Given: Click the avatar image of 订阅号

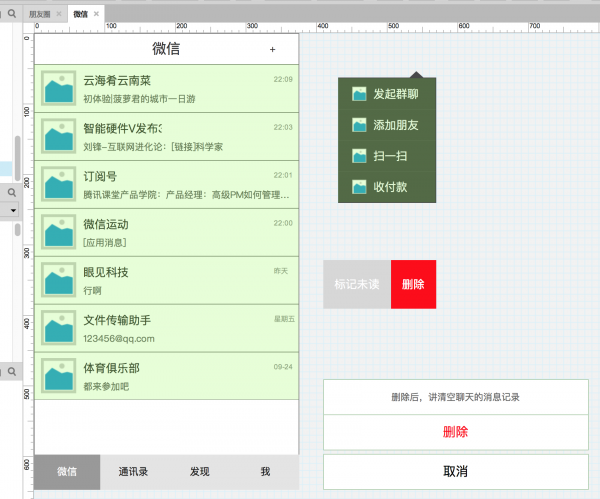Looking at the screenshot, I should click(x=59, y=184).
